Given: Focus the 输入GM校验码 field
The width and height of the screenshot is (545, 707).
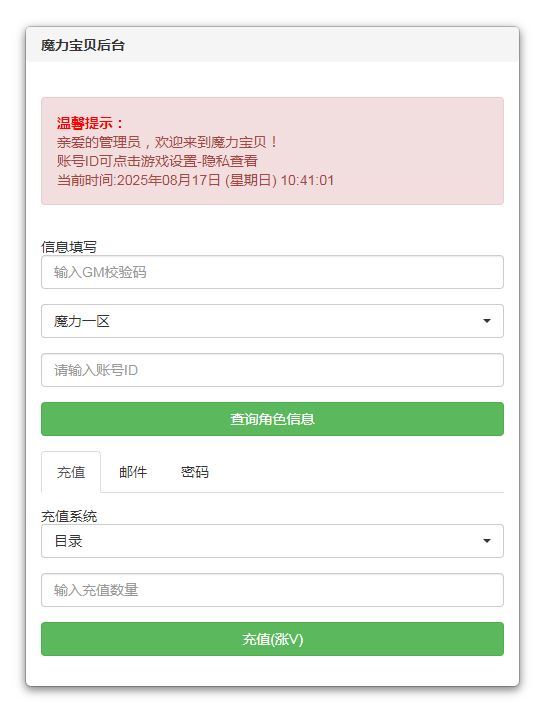Looking at the screenshot, I should coord(272,272).
